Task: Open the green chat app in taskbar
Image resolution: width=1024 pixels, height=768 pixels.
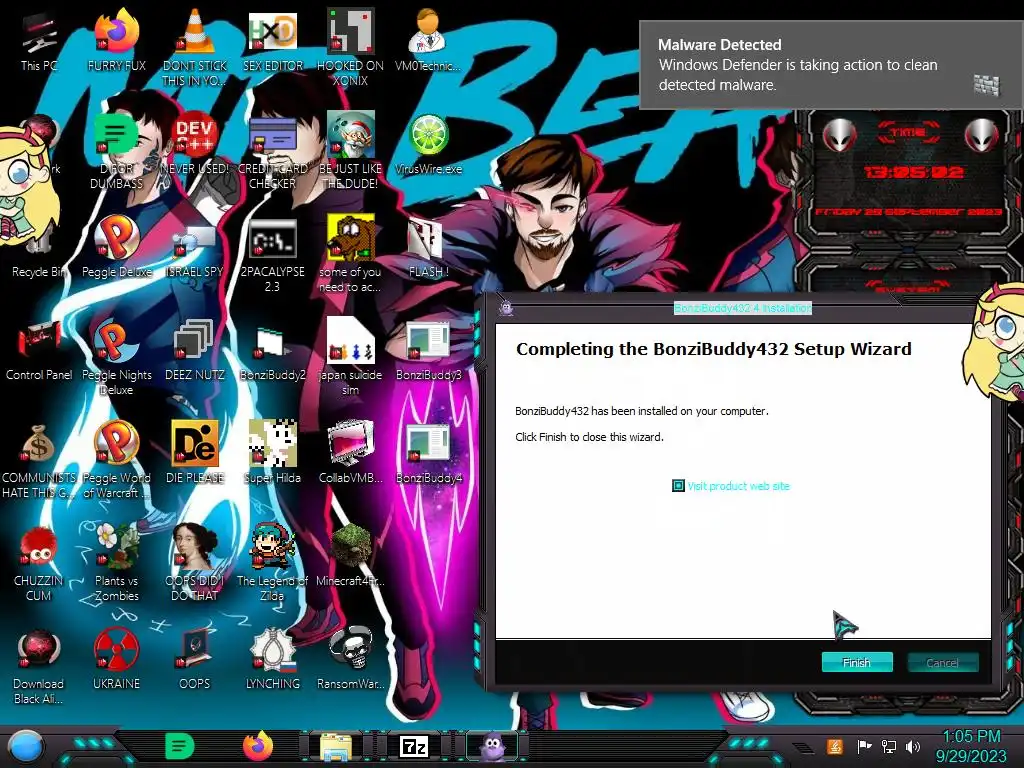Action: click(x=180, y=746)
